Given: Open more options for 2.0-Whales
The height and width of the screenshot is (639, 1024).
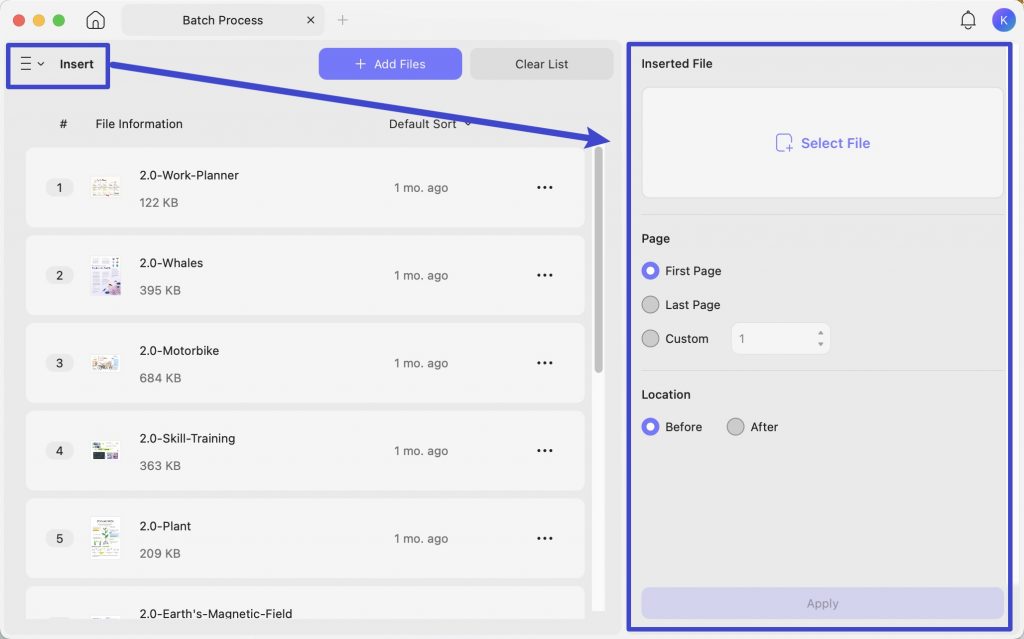Looking at the screenshot, I should click(x=545, y=275).
